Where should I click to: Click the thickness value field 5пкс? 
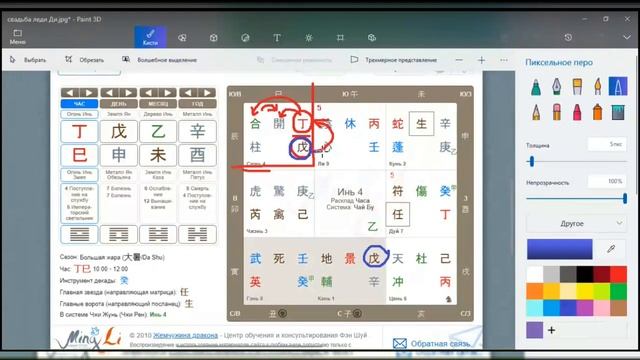coord(607,144)
